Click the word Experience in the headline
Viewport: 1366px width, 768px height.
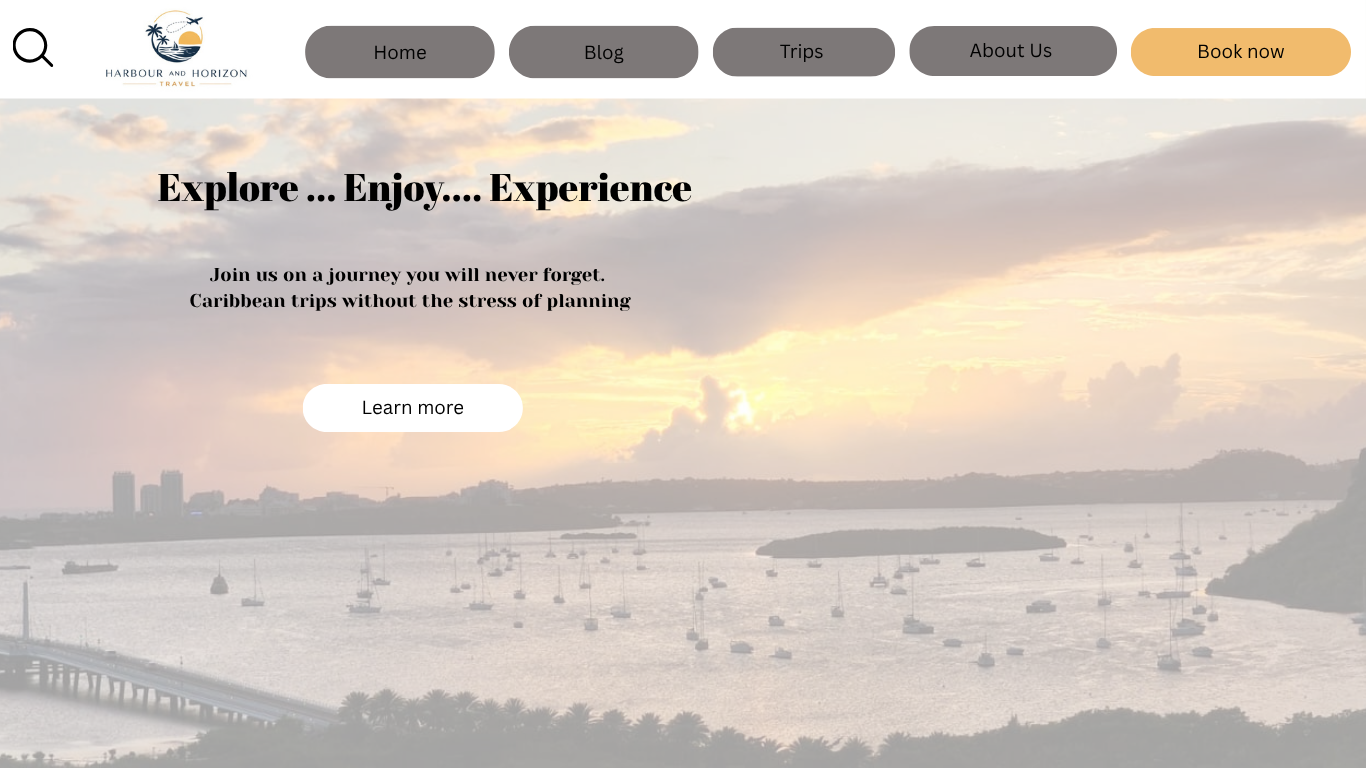(x=590, y=188)
